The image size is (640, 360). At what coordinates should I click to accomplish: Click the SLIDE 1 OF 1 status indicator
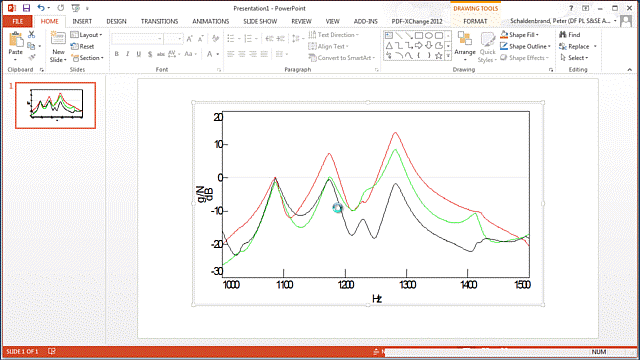pos(22,351)
